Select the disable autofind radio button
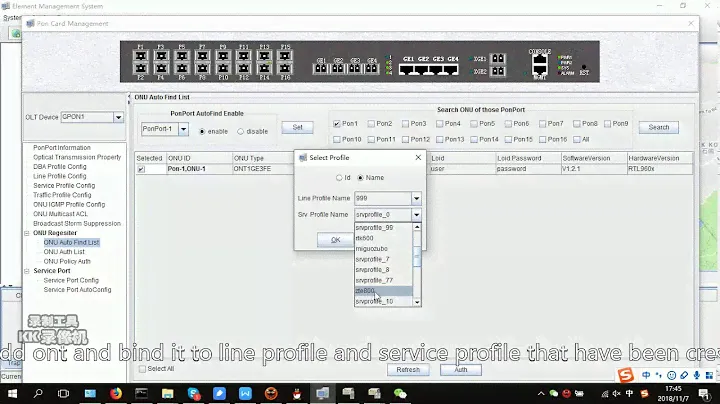The image size is (720, 404). (x=240, y=131)
